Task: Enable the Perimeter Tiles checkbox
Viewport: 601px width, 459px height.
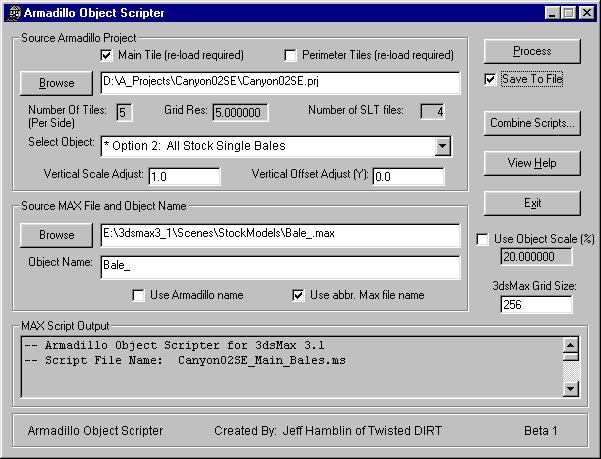Action: tap(292, 55)
